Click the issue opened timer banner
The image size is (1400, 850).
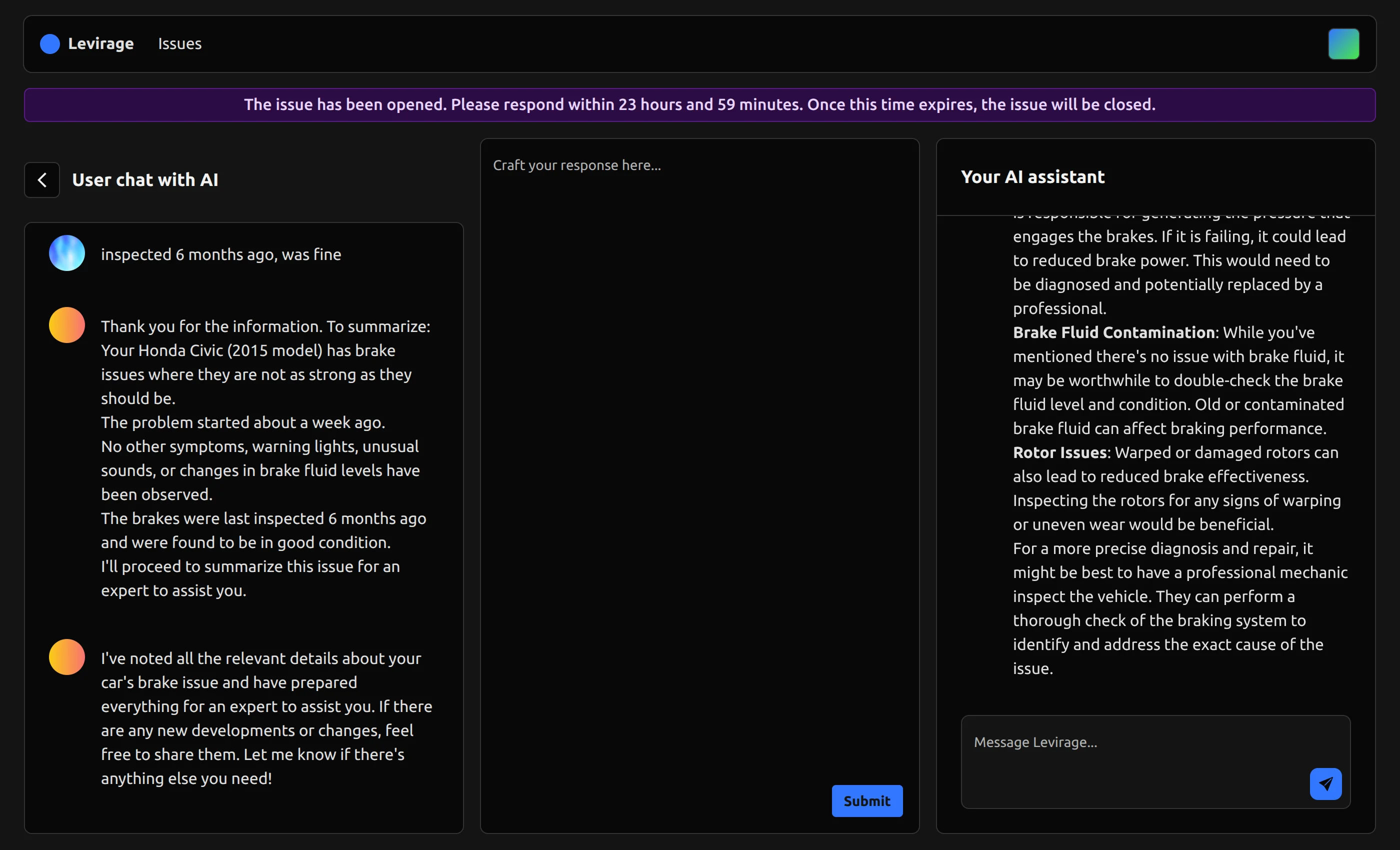click(x=699, y=104)
